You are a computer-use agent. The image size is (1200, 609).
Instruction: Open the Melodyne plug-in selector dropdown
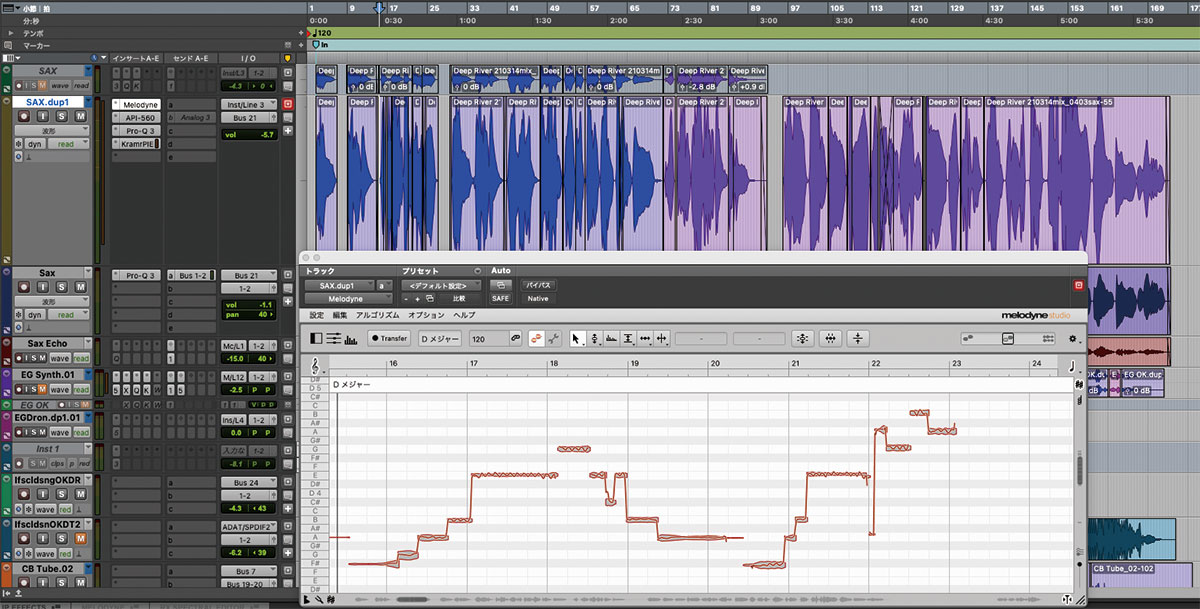tap(347, 298)
